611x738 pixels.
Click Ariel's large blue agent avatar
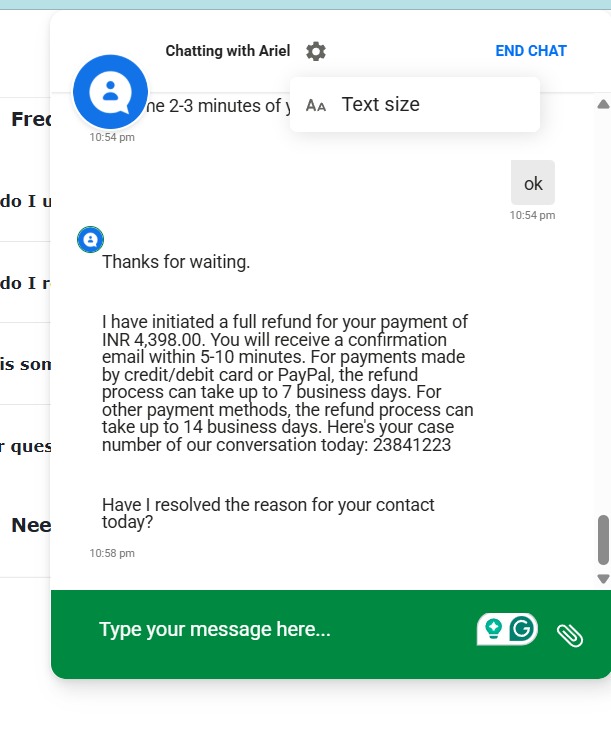111,92
